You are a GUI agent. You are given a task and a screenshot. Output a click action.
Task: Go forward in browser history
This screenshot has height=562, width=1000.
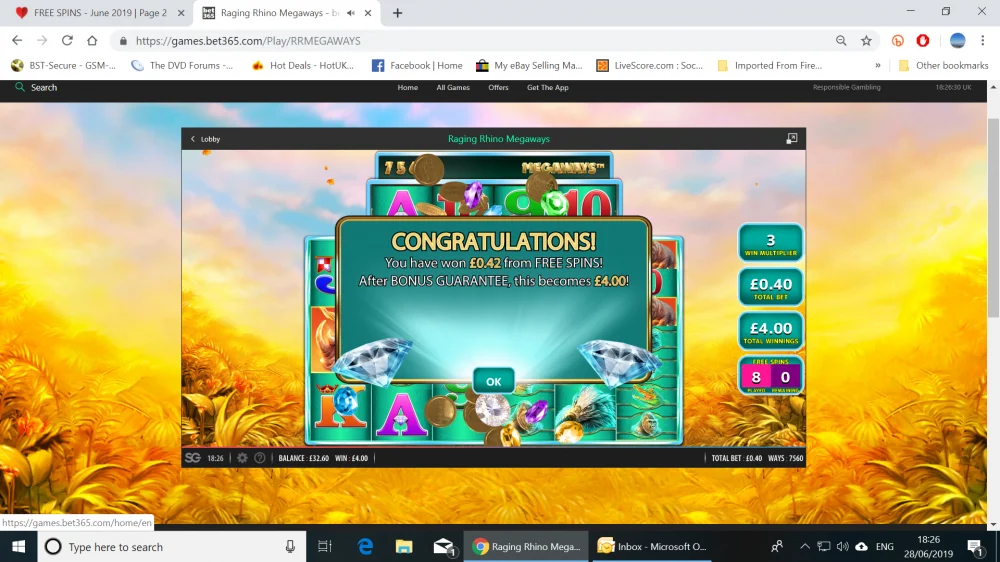click(x=42, y=41)
